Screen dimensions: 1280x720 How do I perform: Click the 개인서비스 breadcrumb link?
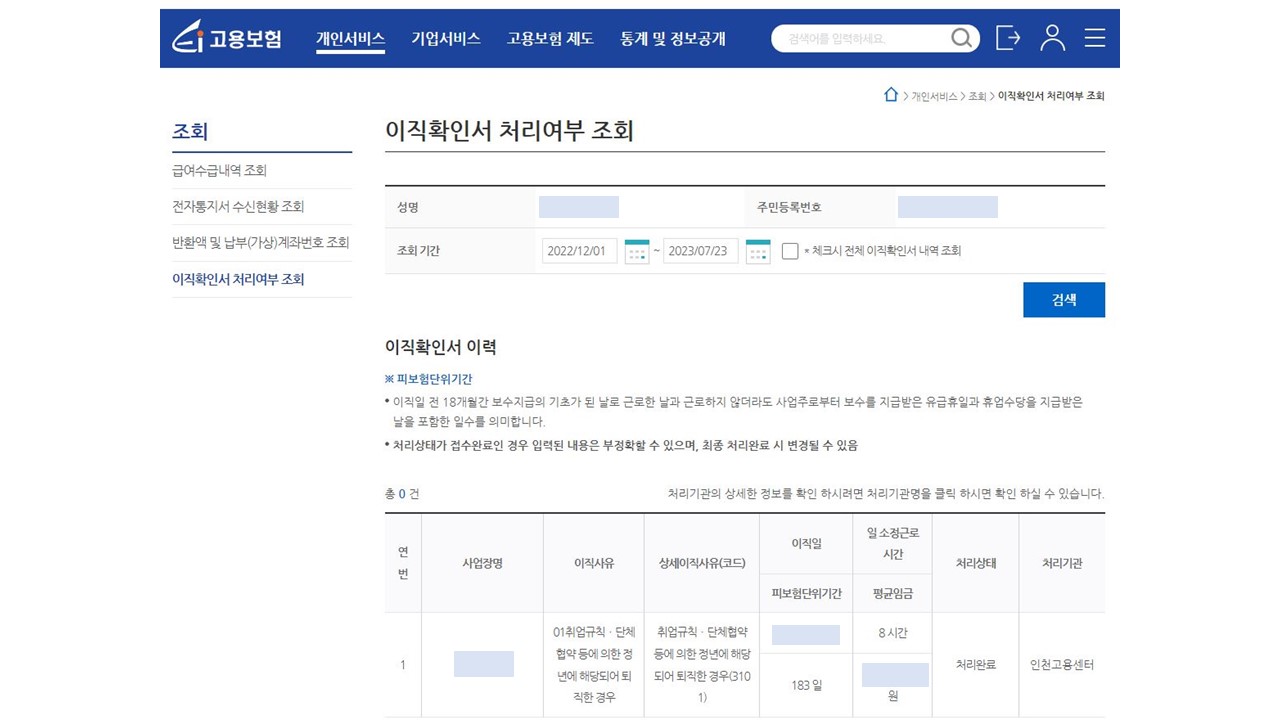[x=934, y=96]
